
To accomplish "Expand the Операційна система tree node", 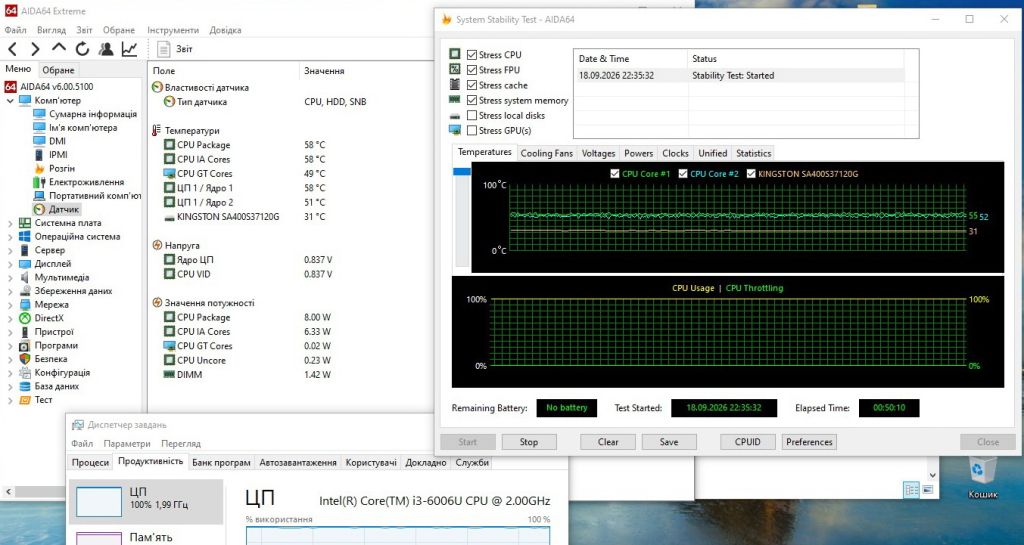I will (x=10, y=237).
